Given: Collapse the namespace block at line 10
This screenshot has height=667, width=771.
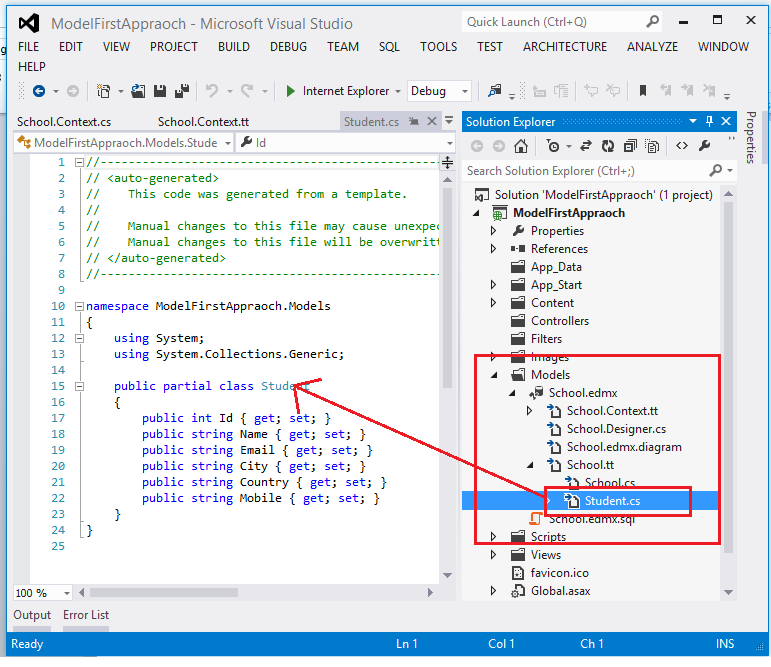Looking at the screenshot, I should [80, 306].
